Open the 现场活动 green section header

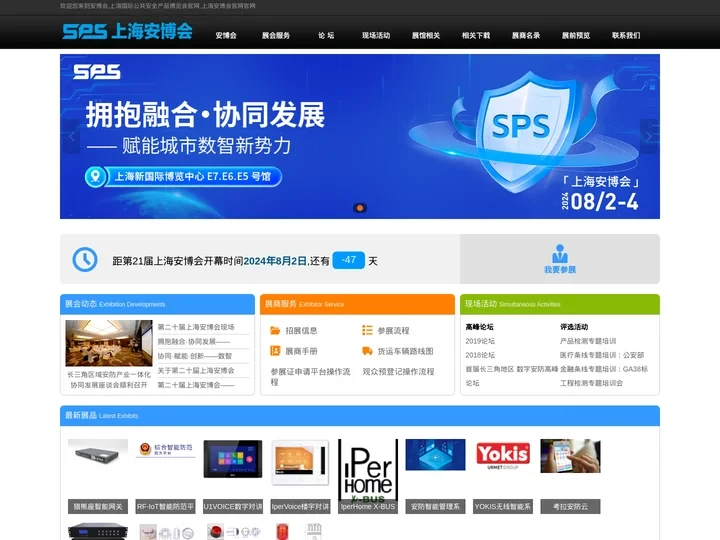coord(560,304)
